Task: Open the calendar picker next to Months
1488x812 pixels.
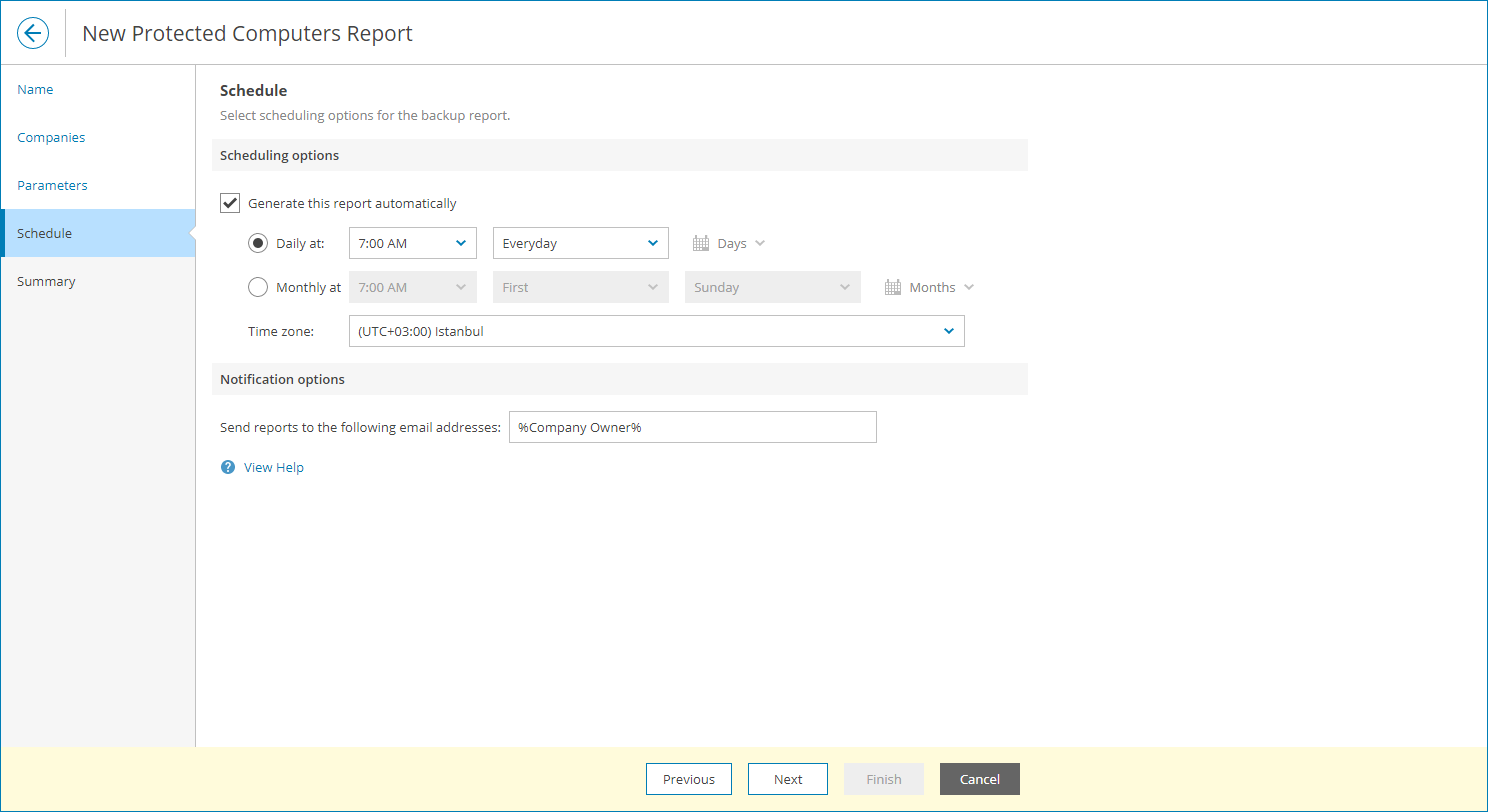Action: click(891, 287)
